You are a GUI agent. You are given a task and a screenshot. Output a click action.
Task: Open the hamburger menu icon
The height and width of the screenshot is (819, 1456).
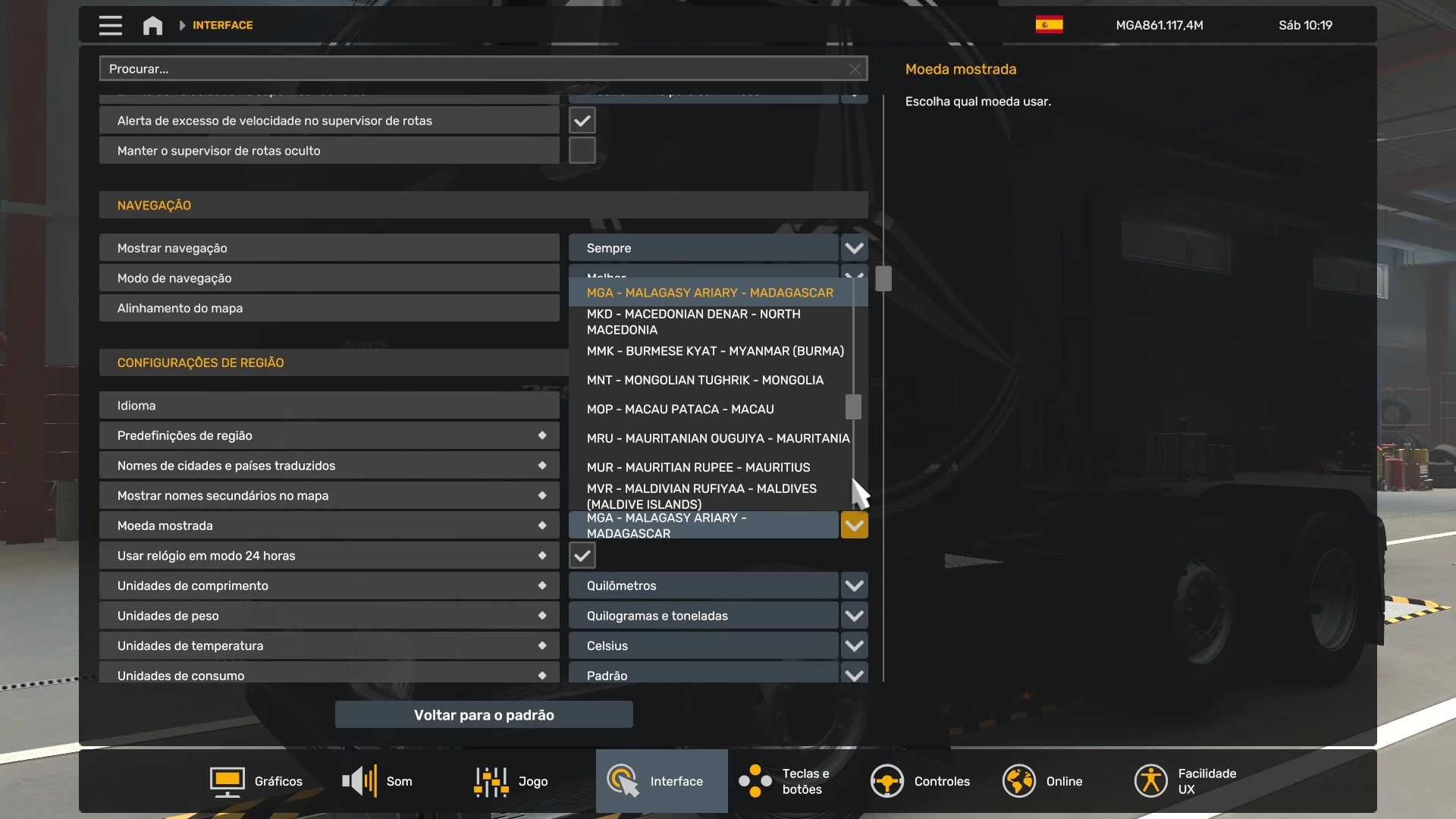tap(110, 25)
